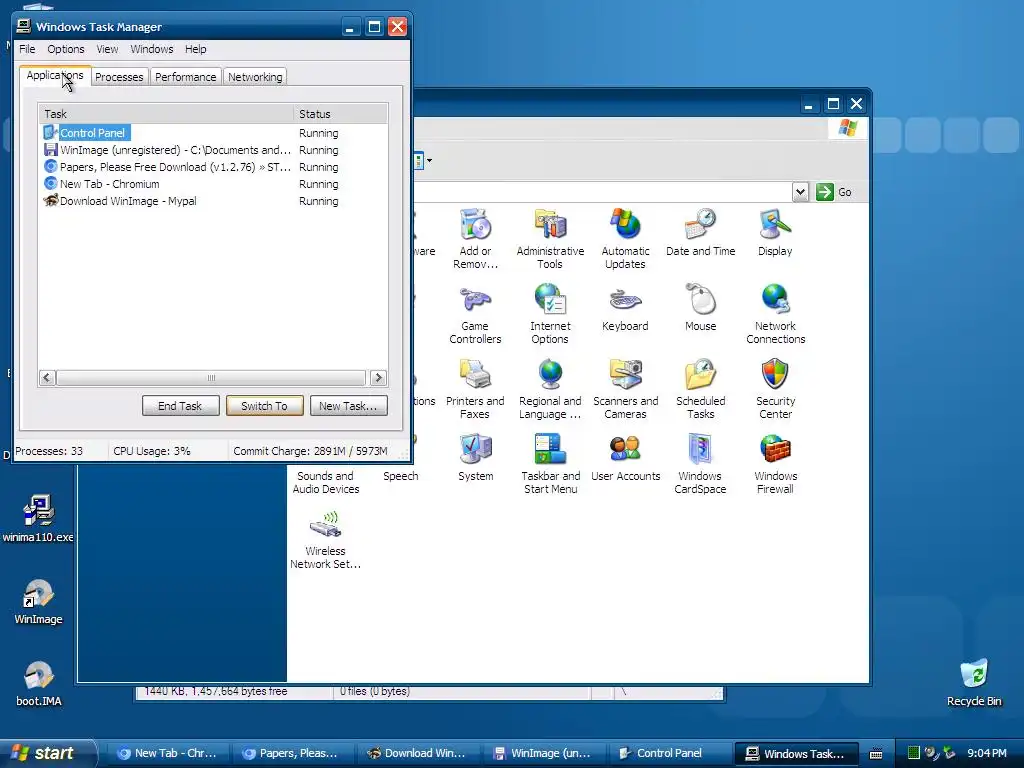Viewport: 1024px width, 768px height.
Task: Open Task Manager Options menu
Action: [x=65, y=49]
